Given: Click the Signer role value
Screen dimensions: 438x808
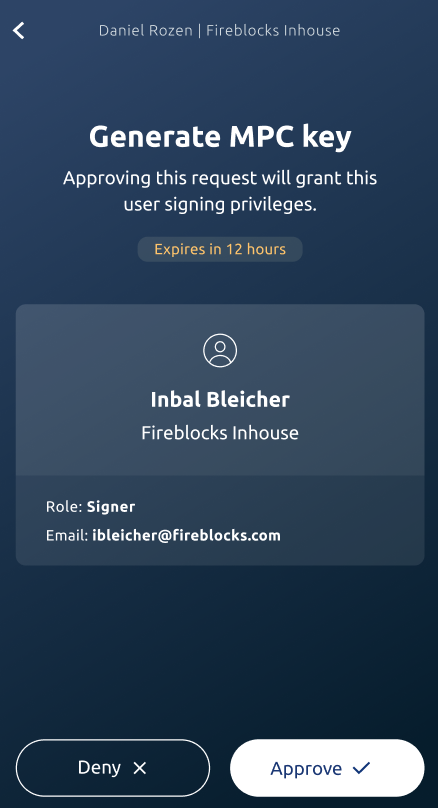Looking at the screenshot, I should [111, 507].
